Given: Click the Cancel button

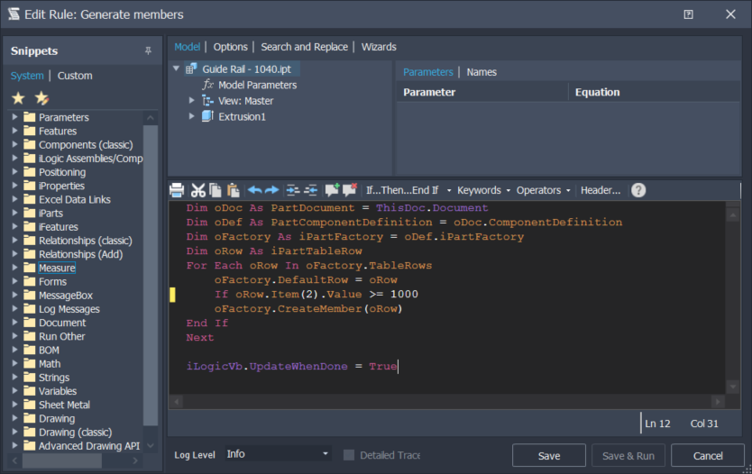Looking at the screenshot, I should 707,455.
